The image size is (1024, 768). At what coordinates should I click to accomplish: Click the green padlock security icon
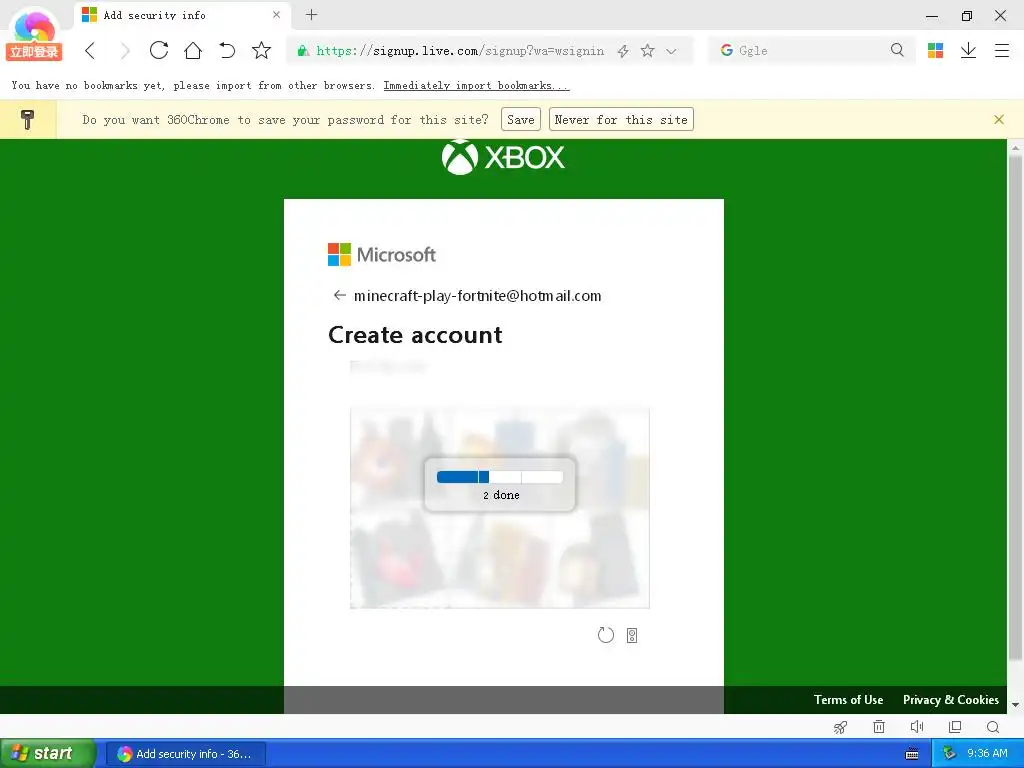[x=302, y=50]
